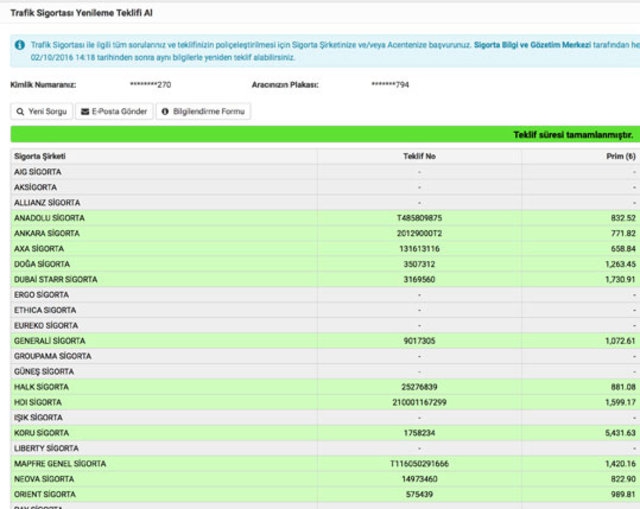640x509 pixels.
Task: Select the ORIENT SİGORTA row
Action: click(325, 495)
